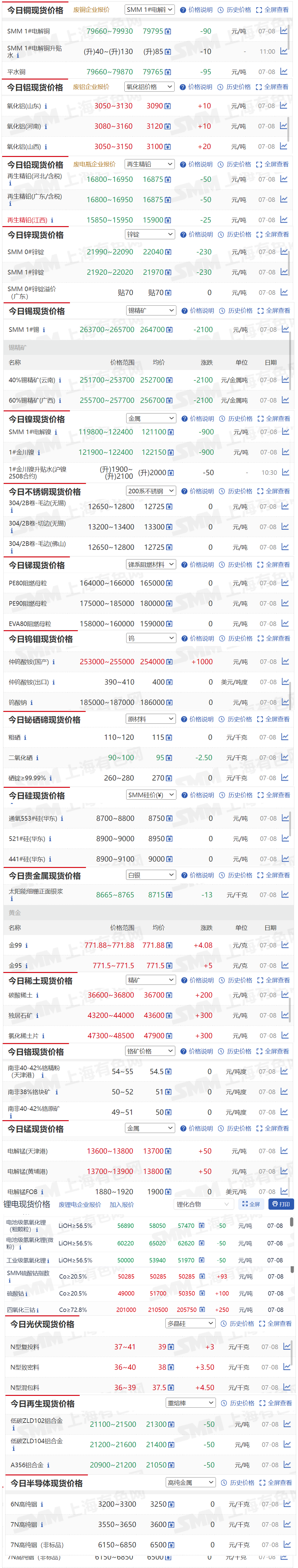Image resolution: width=298 pixels, height=1568 pixels.
Task: Click info icon beside 碳酸稀土
Action: (x=37, y=995)
